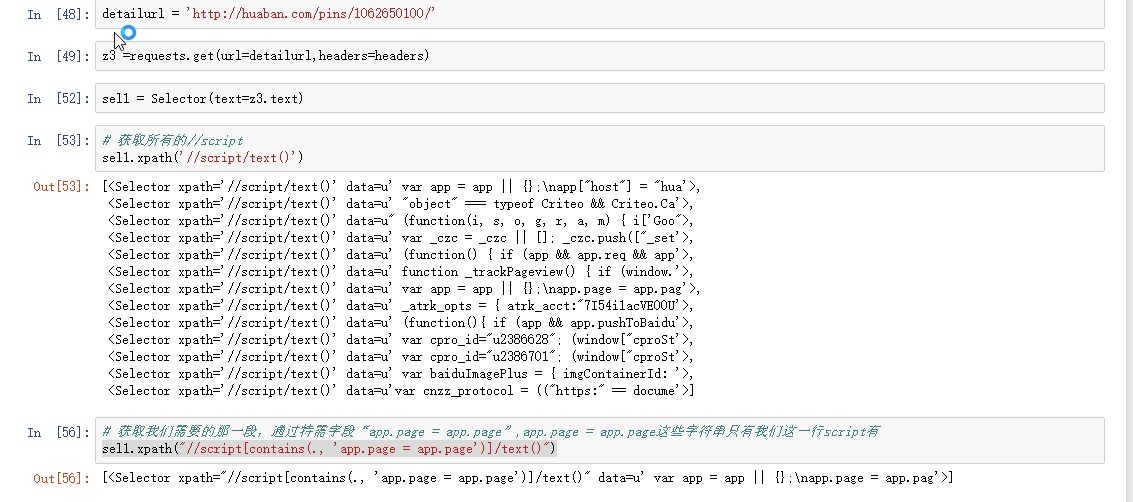Image resolution: width=1133 pixels, height=502 pixels.
Task: Click the output line containing _trackPageview
Action: pos(400,272)
